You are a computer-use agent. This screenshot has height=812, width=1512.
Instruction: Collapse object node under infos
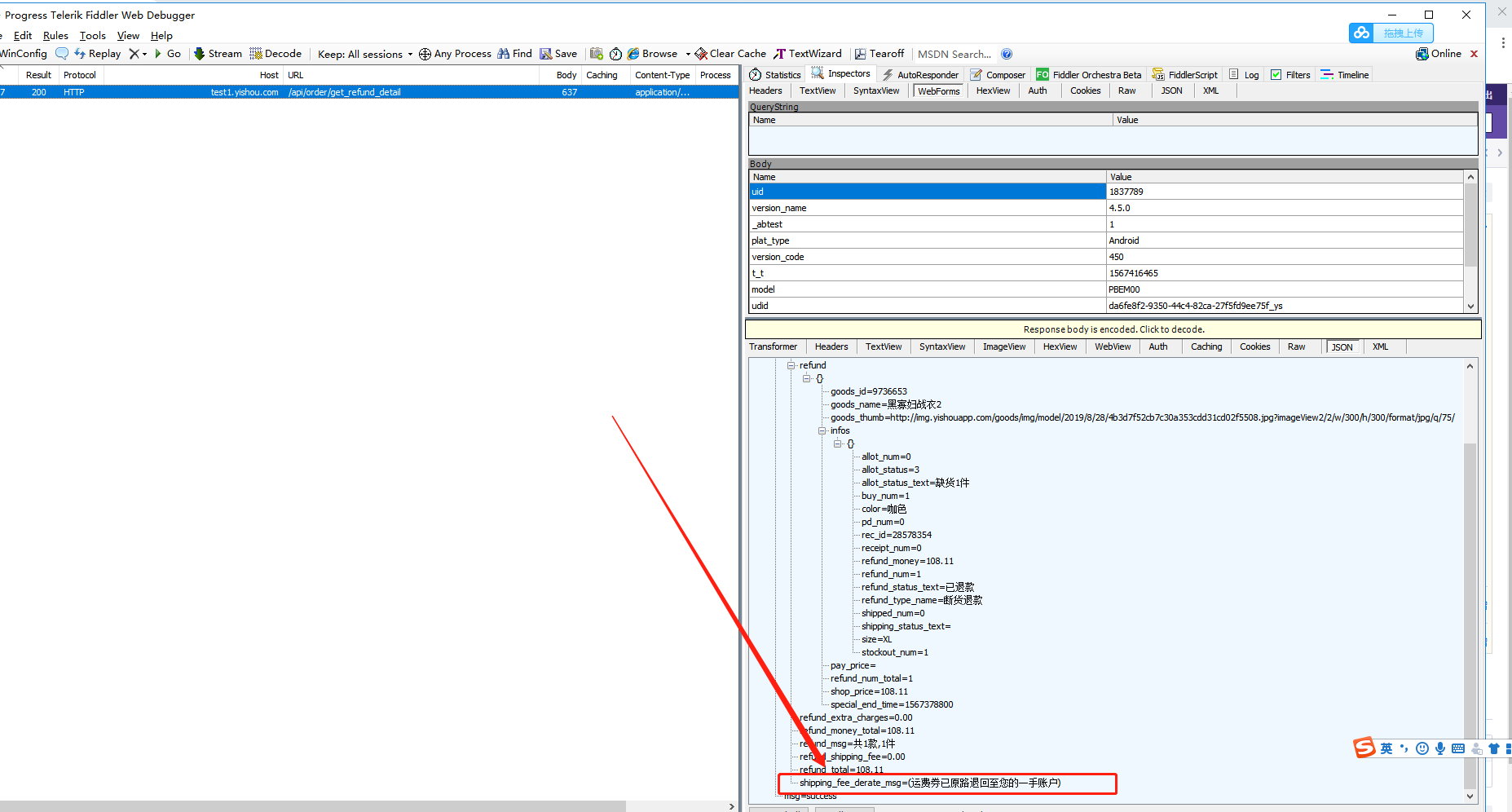[x=837, y=444]
